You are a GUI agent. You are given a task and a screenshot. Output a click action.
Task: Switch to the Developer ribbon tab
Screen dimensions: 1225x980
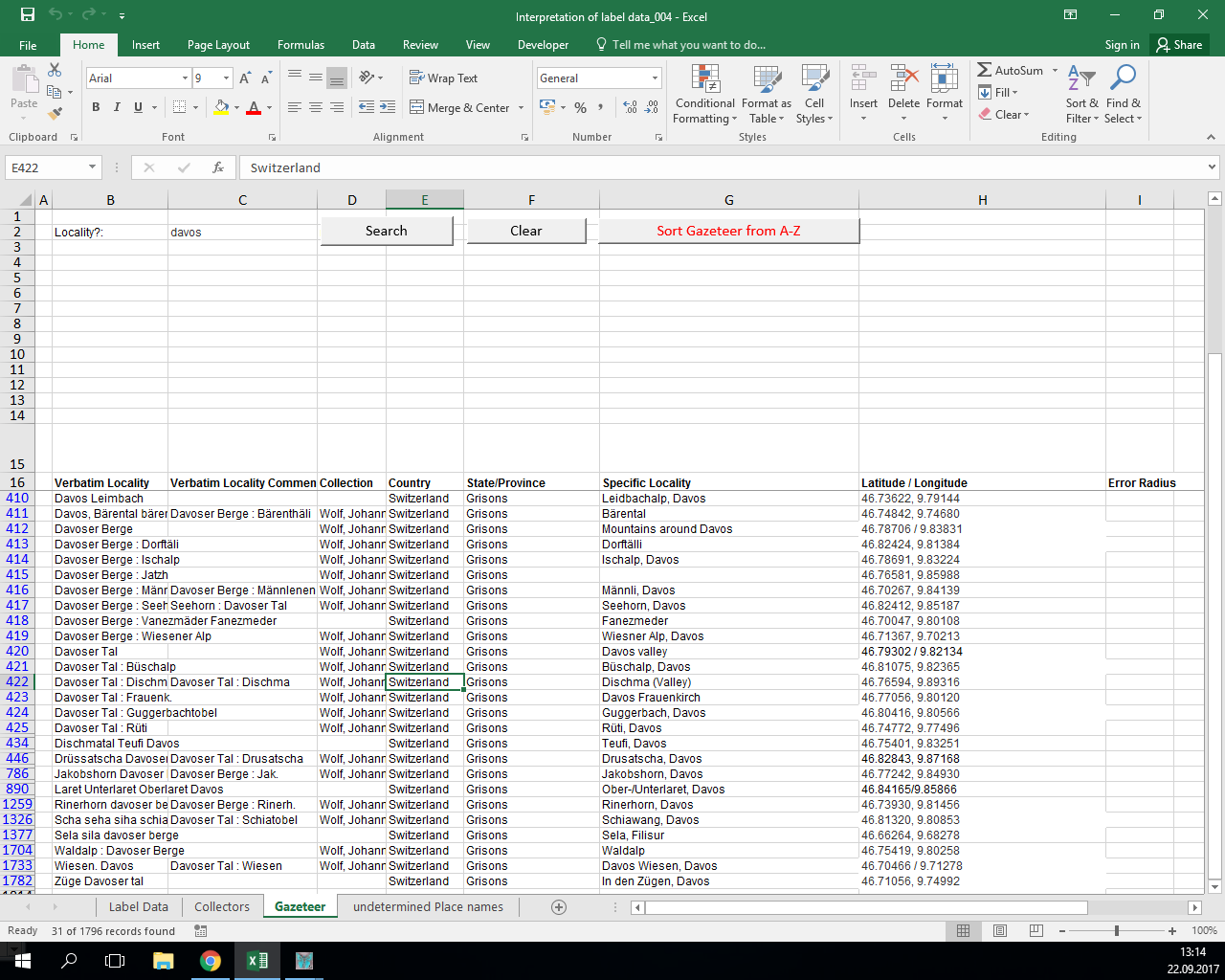coord(543,45)
